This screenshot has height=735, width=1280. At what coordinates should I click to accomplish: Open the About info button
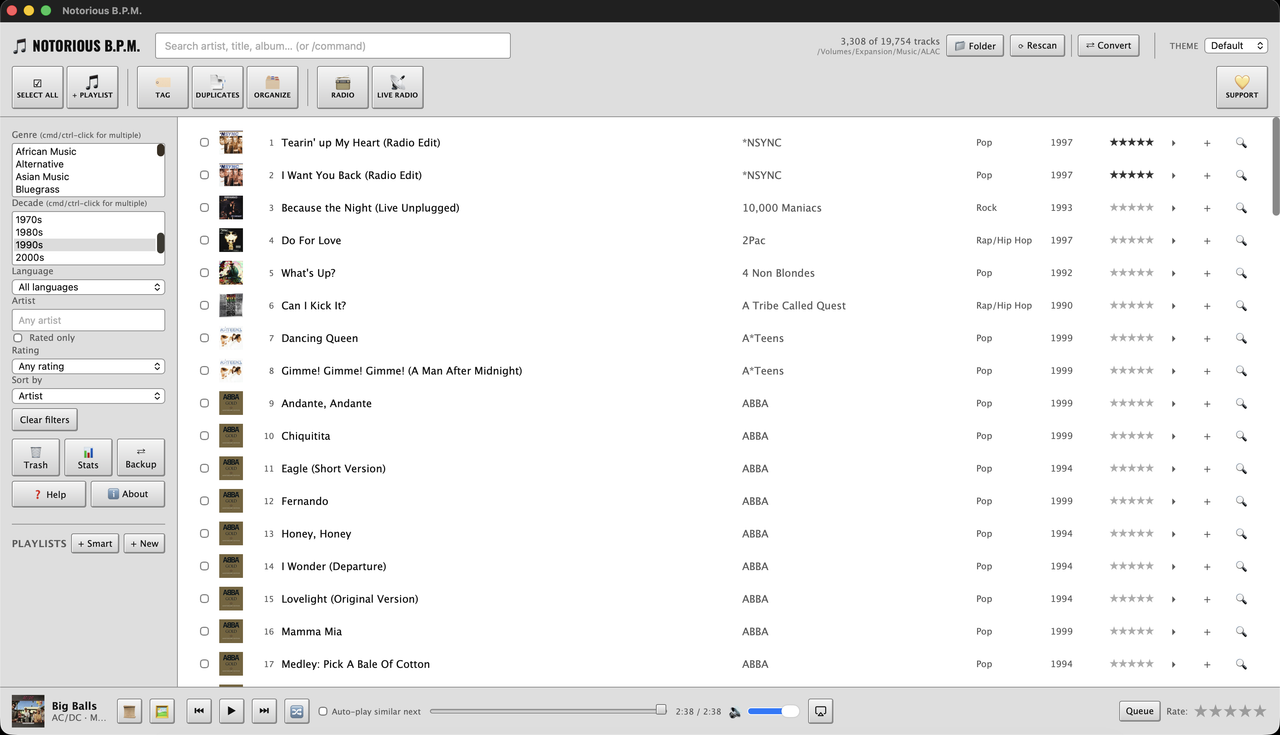pos(128,494)
